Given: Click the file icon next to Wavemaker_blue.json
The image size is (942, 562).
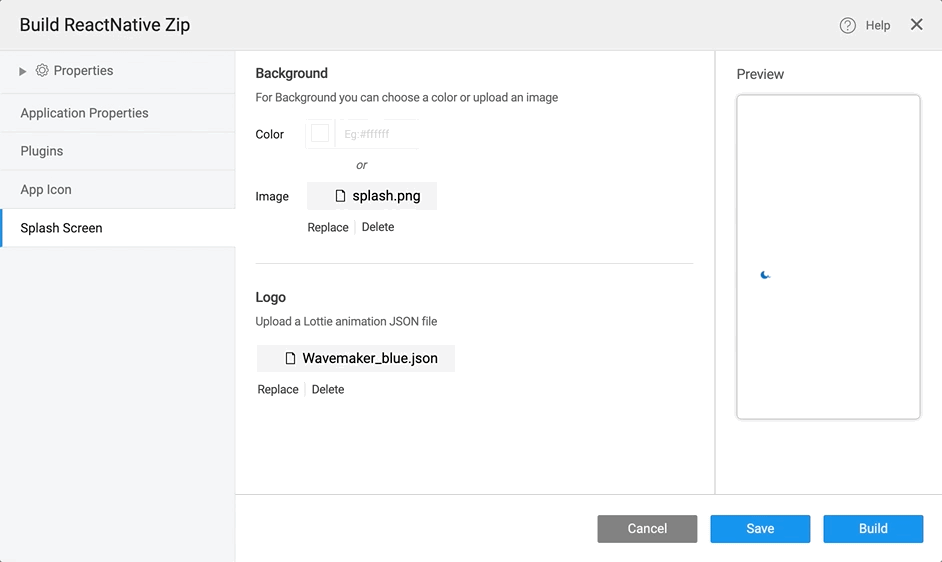Looking at the screenshot, I should coord(290,358).
